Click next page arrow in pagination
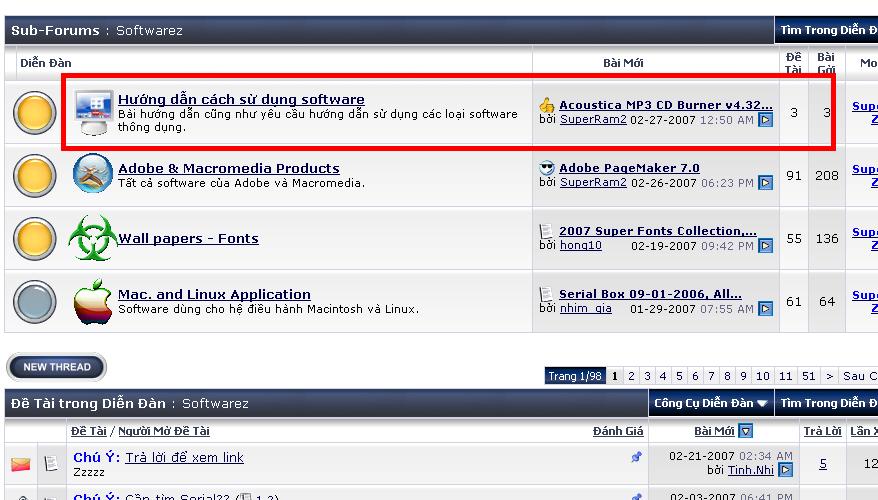This screenshot has width=878, height=500. click(829, 376)
